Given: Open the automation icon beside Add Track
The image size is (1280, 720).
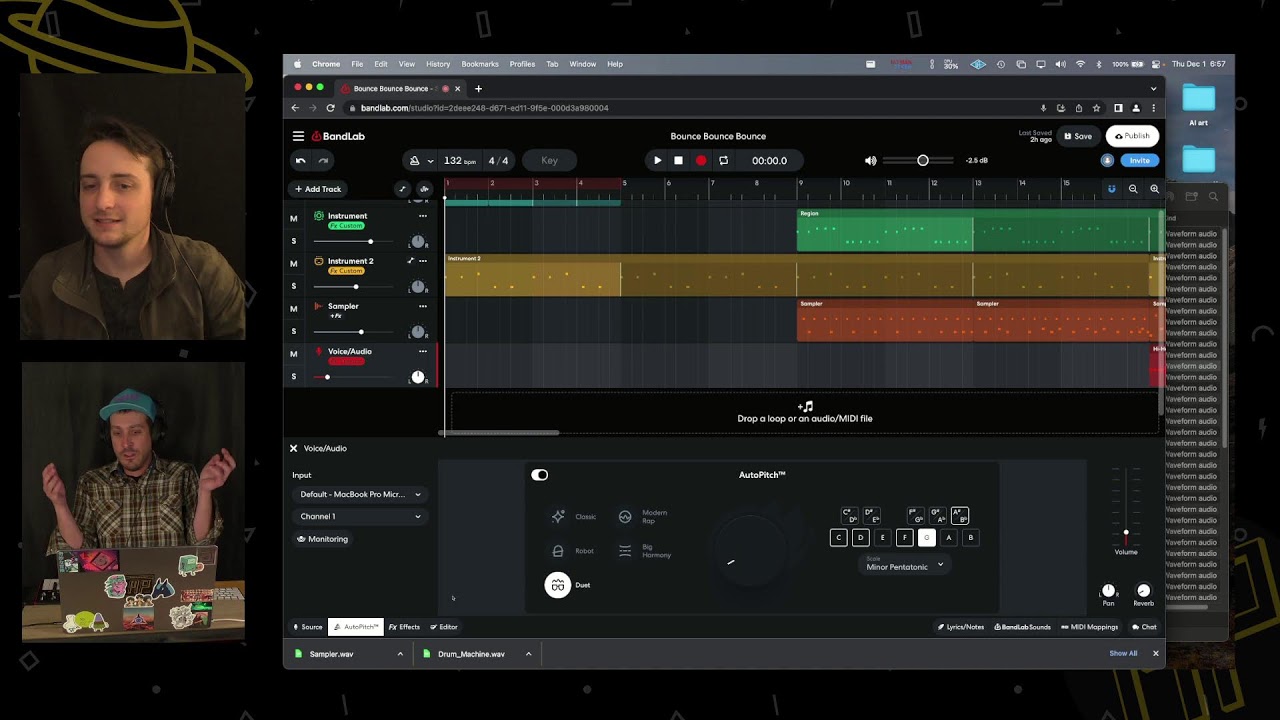Looking at the screenshot, I should pos(402,189).
